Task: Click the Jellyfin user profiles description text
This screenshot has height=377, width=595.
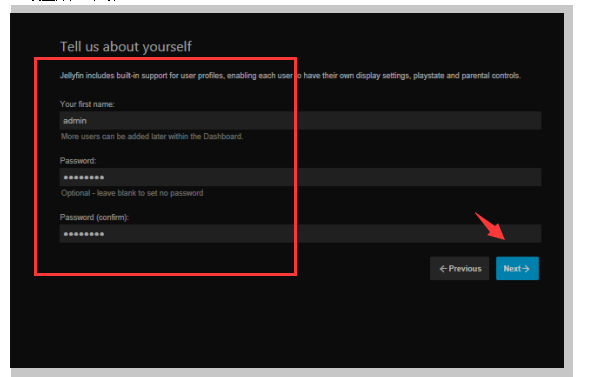Action: [x=290, y=76]
